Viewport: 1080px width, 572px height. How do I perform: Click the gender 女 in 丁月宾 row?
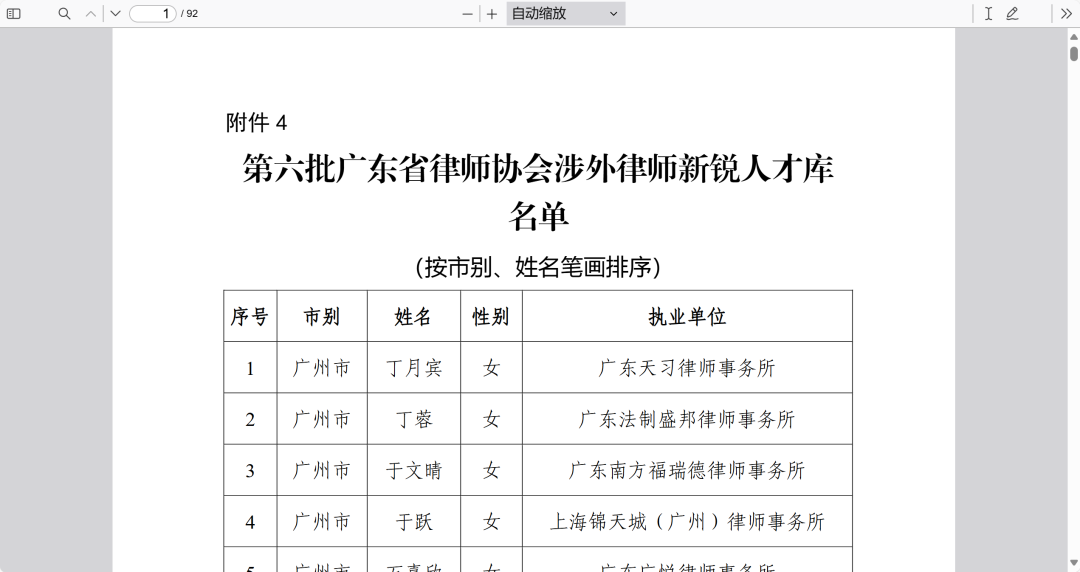[x=490, y=368]
